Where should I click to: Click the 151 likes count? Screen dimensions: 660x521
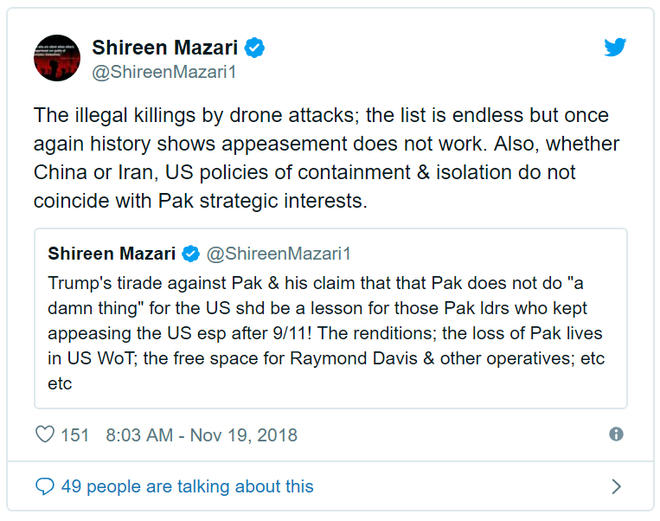pos(75,435)
